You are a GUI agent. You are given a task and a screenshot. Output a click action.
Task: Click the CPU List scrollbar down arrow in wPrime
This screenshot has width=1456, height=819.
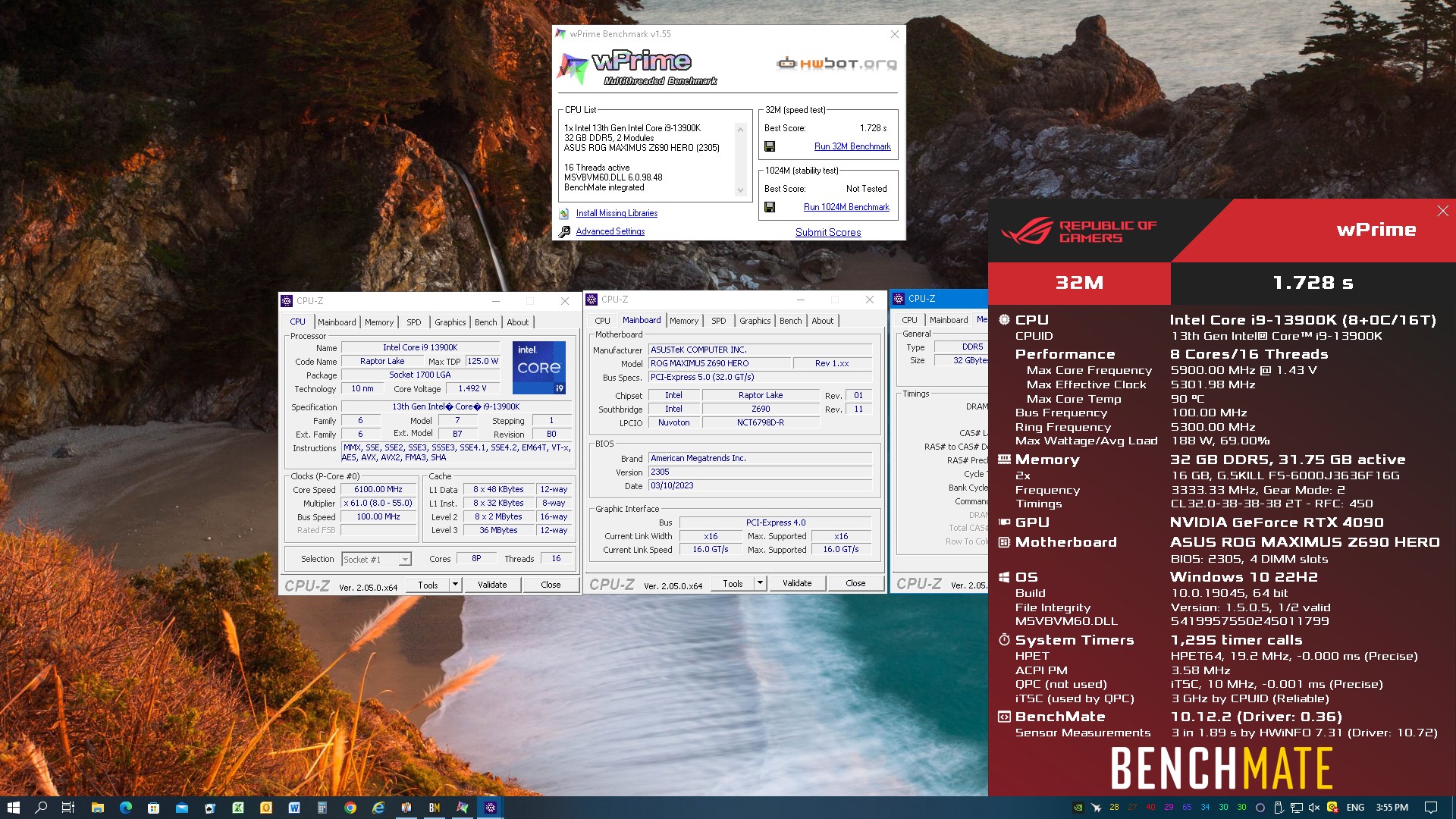coord(740,191)
